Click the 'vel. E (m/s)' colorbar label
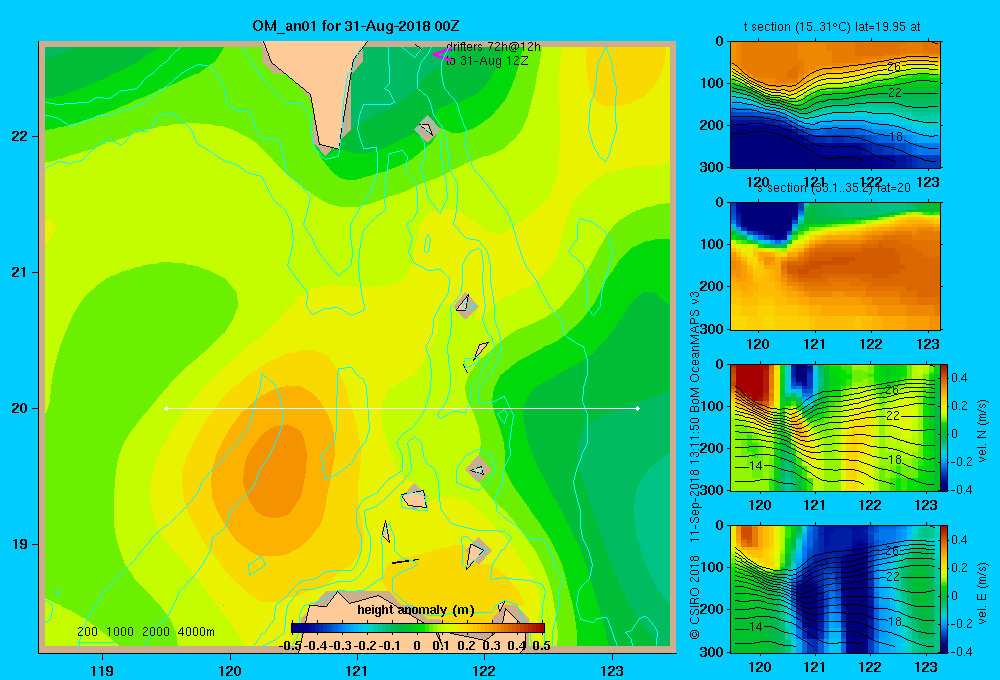1000x680 pixels. click(x=983, y=592)
